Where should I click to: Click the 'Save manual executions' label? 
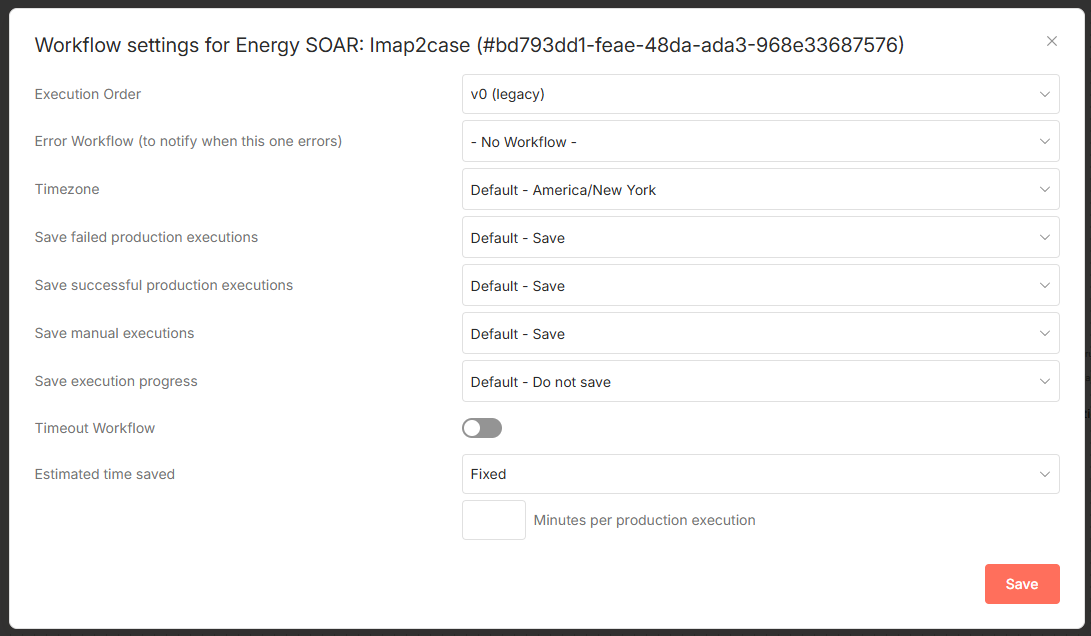tap(114, 333)
